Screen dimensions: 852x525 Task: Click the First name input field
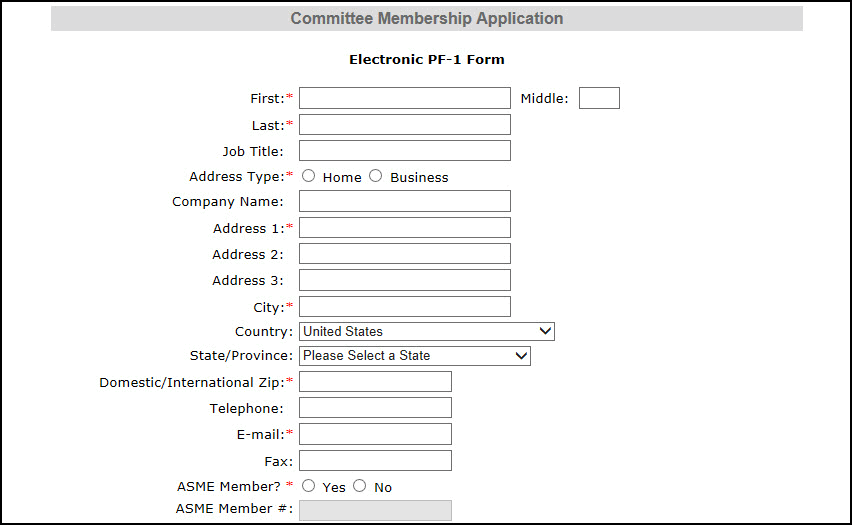[404, 98]
